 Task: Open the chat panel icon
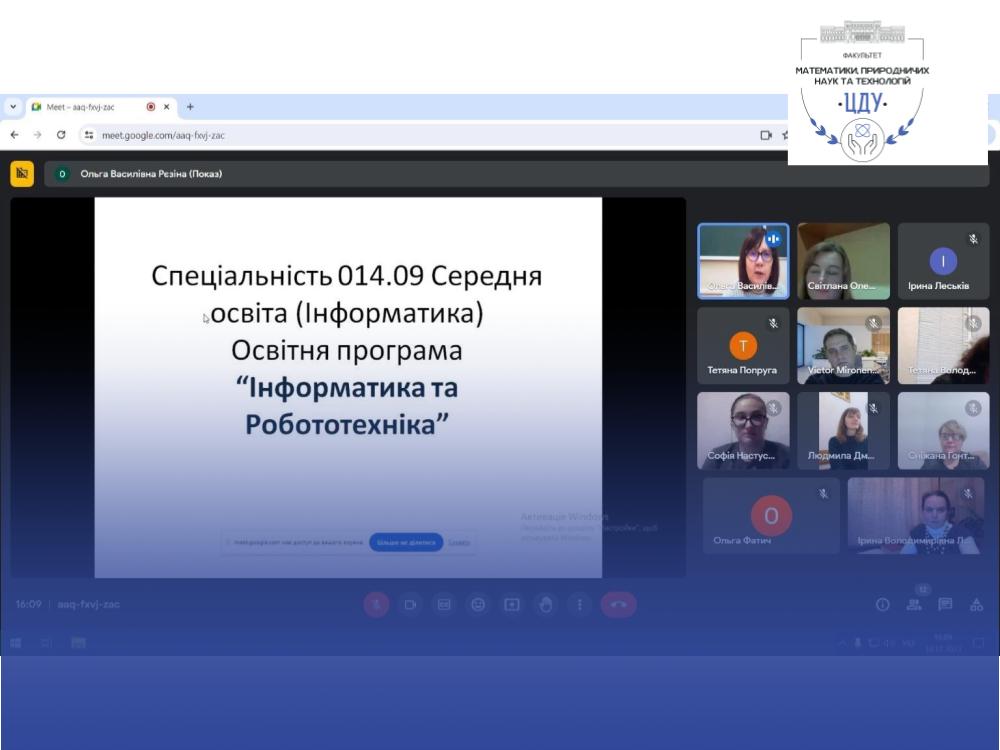(x=945, y=604)
